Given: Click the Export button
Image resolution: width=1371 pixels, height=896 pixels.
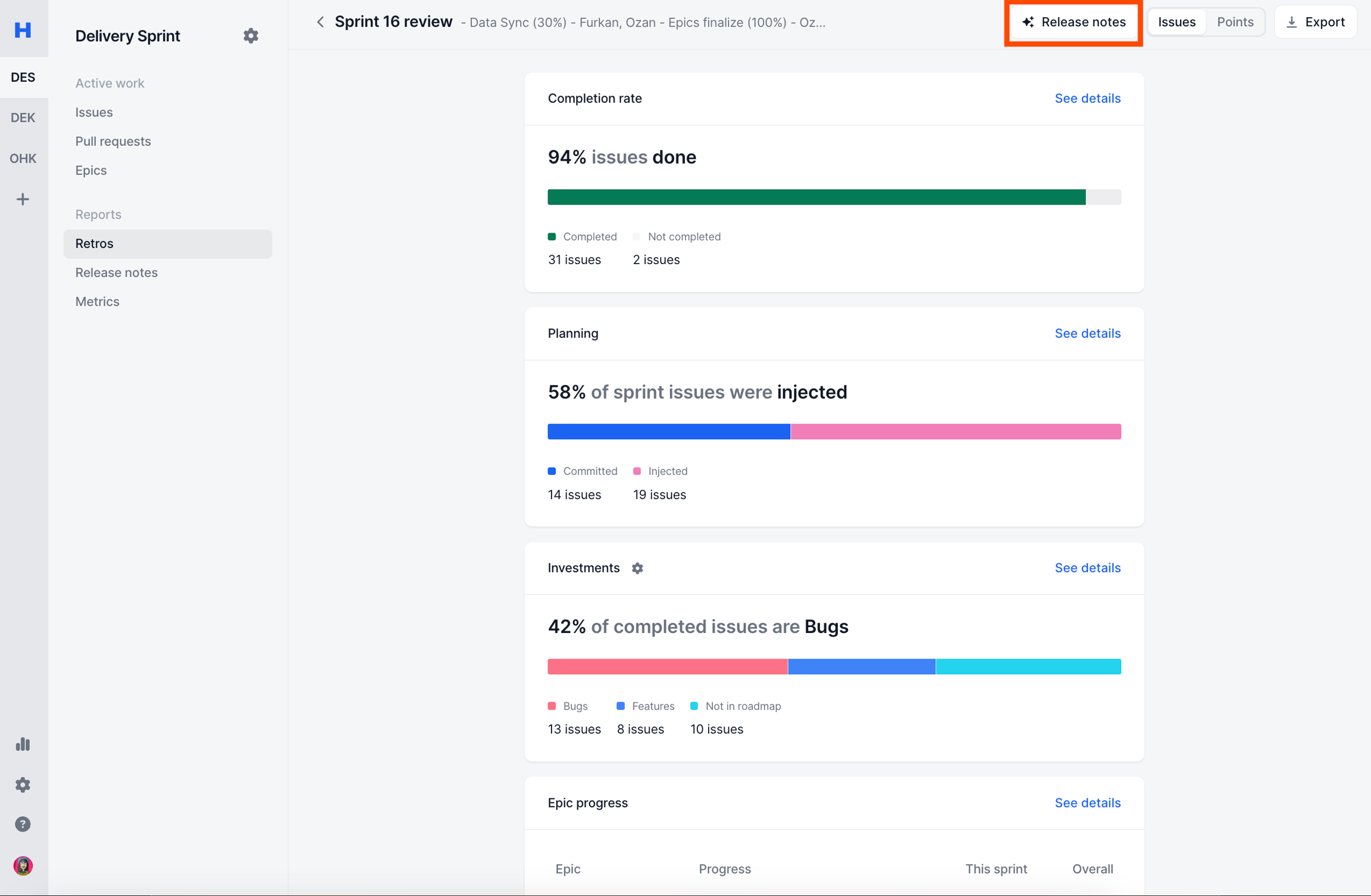Looking at the screenshot, I should pyautogui.click(x=1315, y=22).
